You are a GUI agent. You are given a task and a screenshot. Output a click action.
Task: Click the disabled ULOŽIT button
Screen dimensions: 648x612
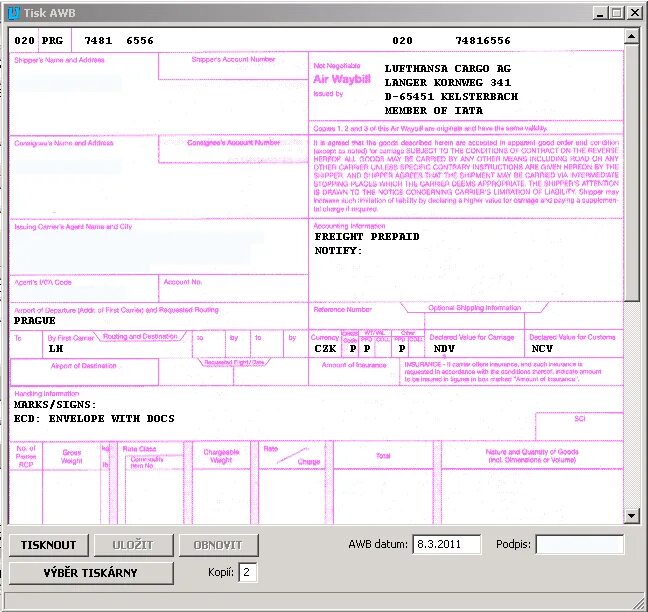133,545
